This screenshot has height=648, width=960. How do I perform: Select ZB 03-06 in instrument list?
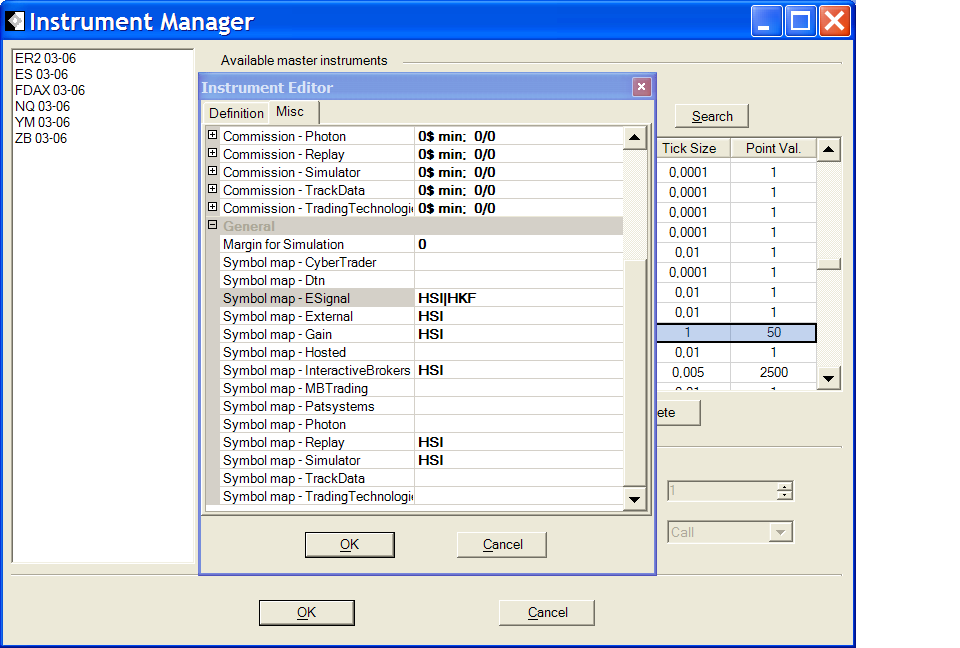click(x=40, y=138)
